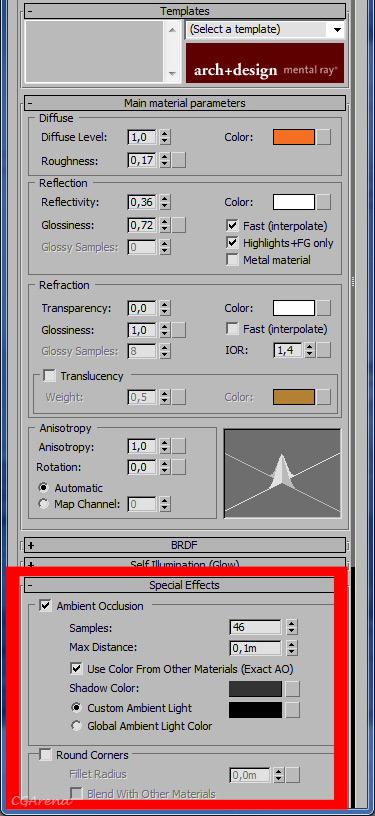Click the Diffuse Level value field
Viewport: 375px width, 816px height.
pyautogui.click(x=142, y=137)
